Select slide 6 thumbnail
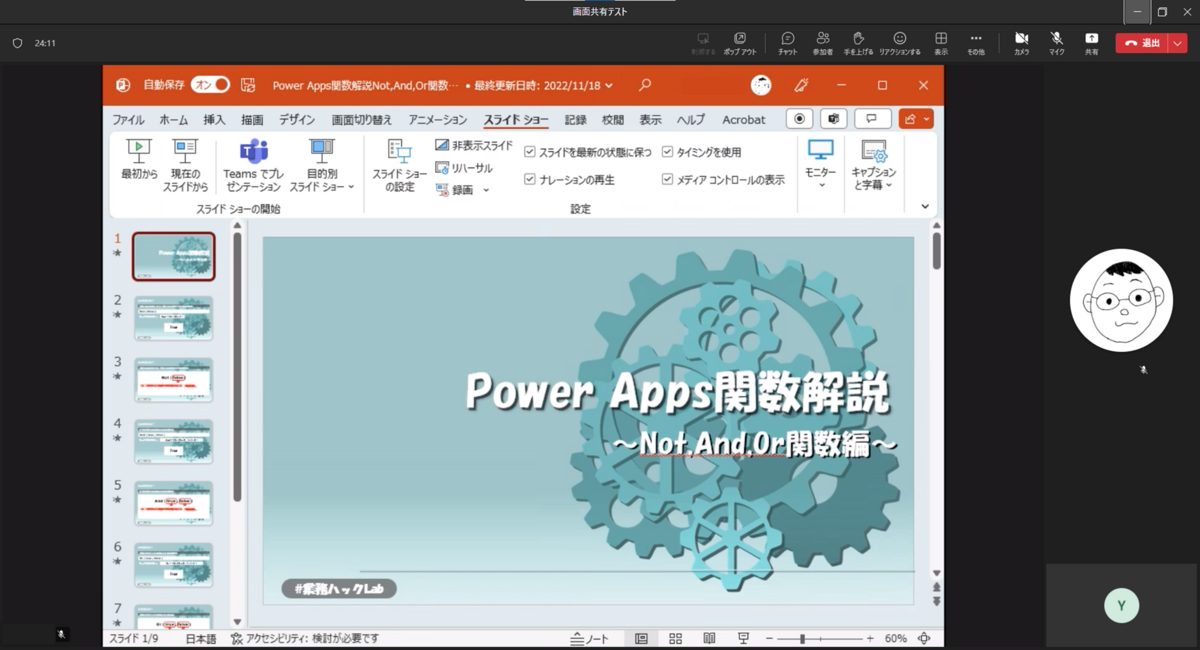 pos(174,565)
